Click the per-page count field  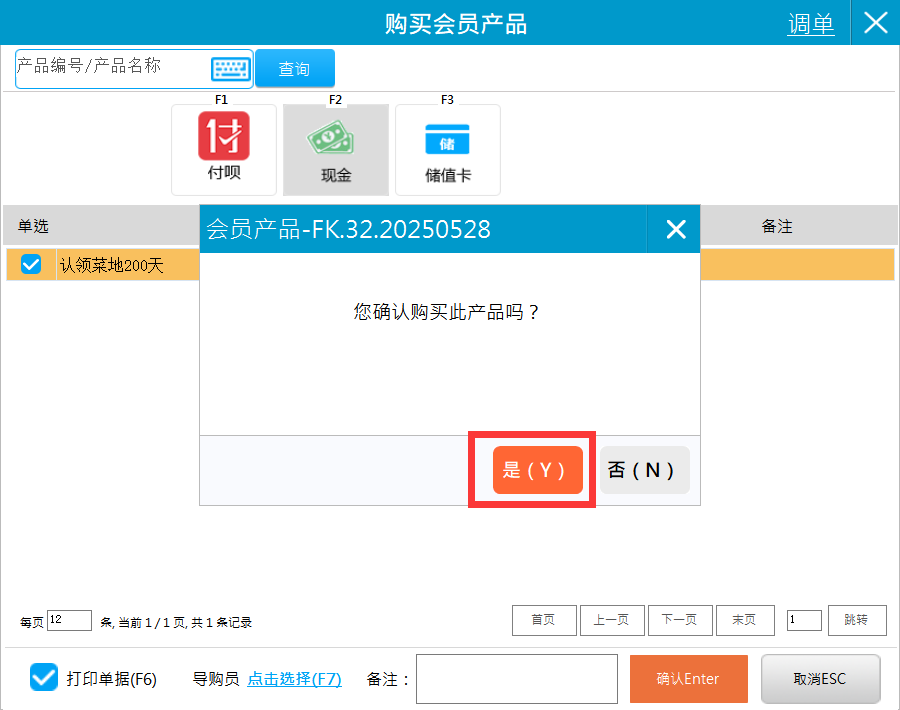click(x=69, y=621)
